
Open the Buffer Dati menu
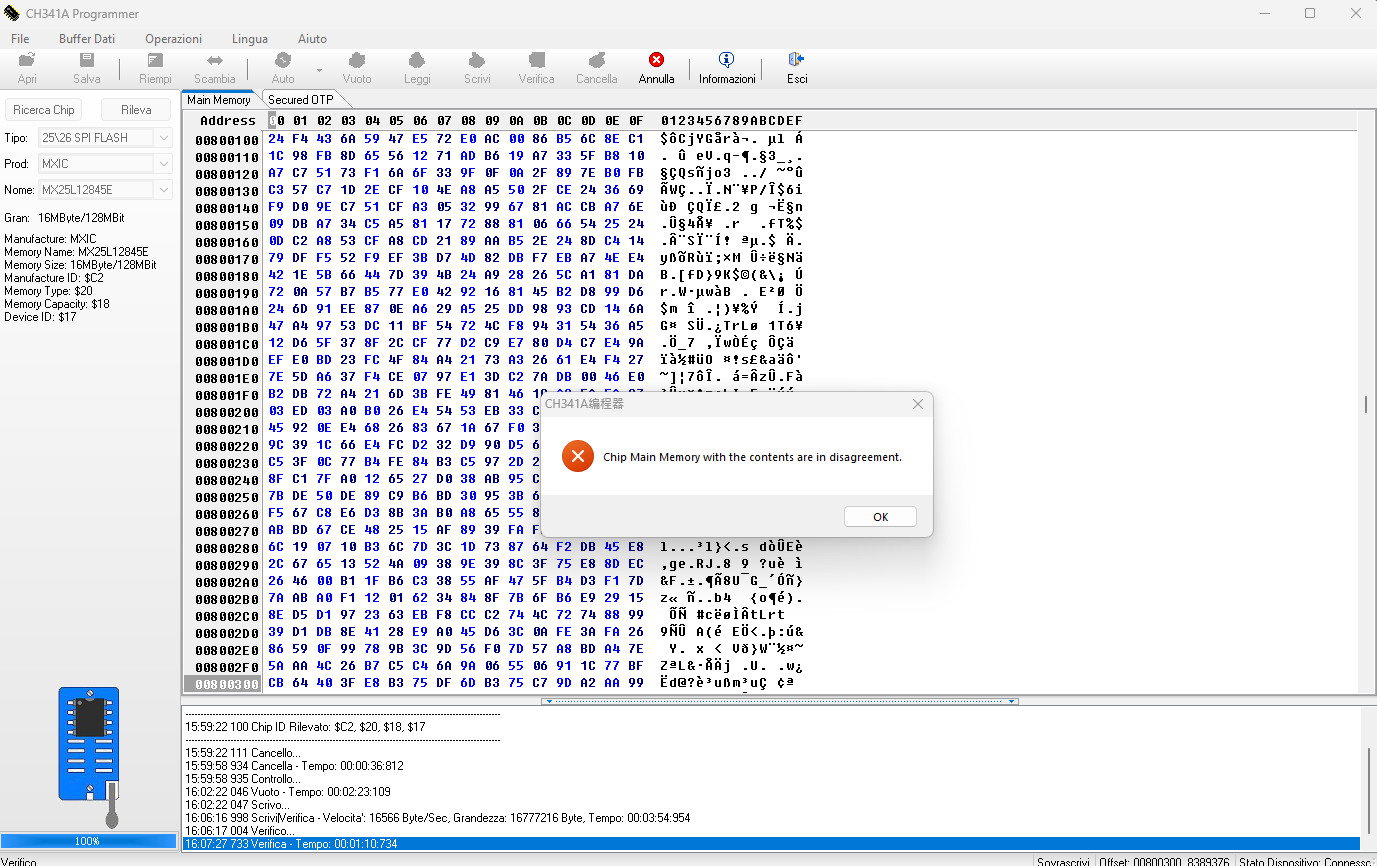[87, 39]
